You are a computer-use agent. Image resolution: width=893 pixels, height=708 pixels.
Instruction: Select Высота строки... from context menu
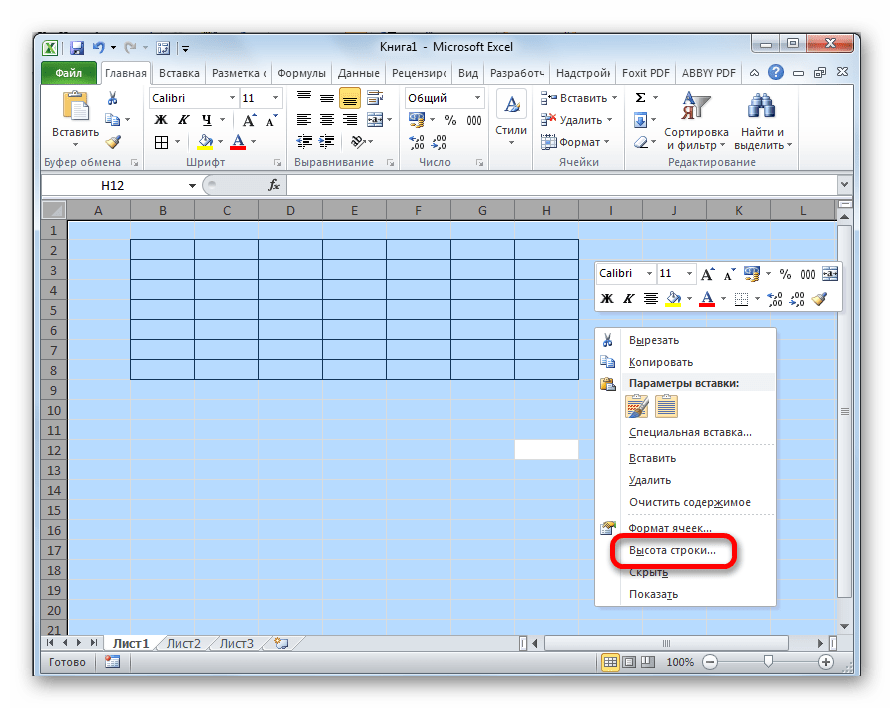672,550
